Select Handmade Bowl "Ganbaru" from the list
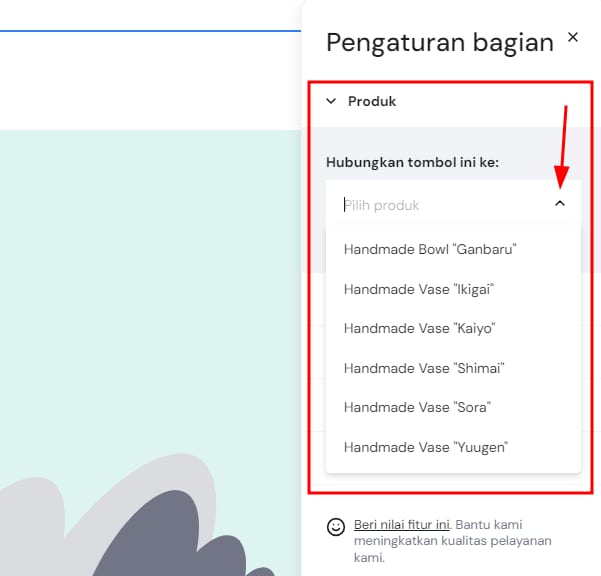Screen dimensions: 601x576 430,248
